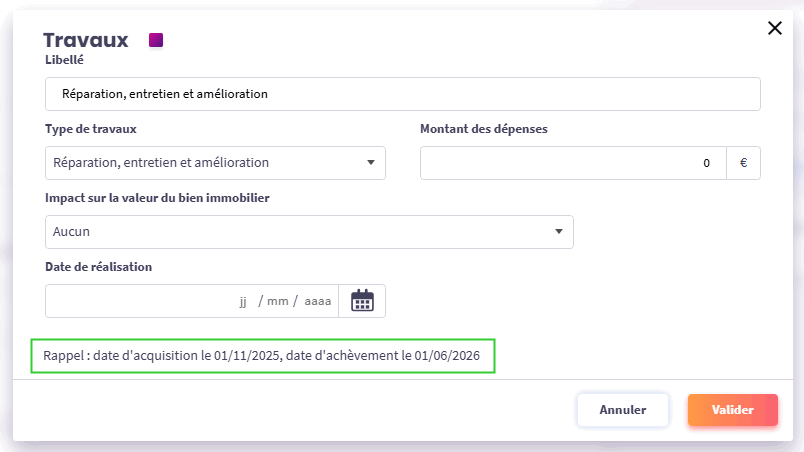
Task: Select the year "aaaa" date segment
Action: [x=317, y=301]
